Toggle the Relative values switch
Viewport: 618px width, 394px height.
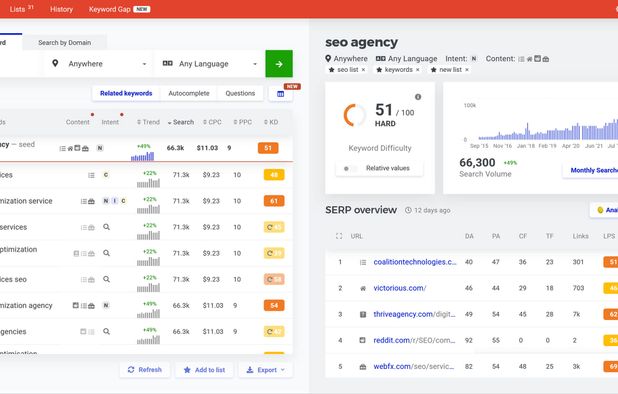pos(349,168)
